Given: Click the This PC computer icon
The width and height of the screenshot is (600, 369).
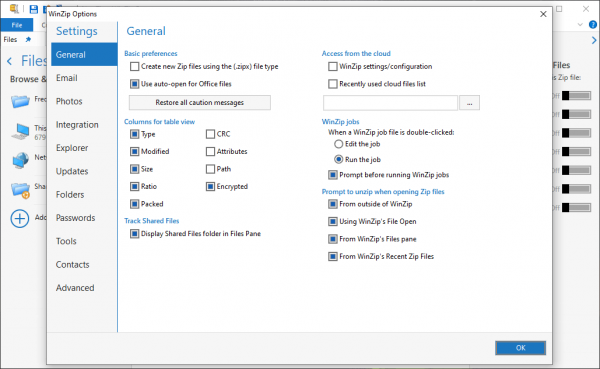Looking at the screenshot, I should click(x=20, y=132).
